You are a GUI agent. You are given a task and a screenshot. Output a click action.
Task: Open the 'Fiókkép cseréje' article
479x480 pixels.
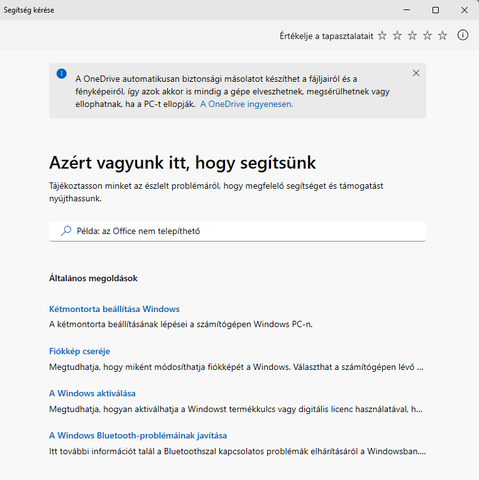click(79, 351)
